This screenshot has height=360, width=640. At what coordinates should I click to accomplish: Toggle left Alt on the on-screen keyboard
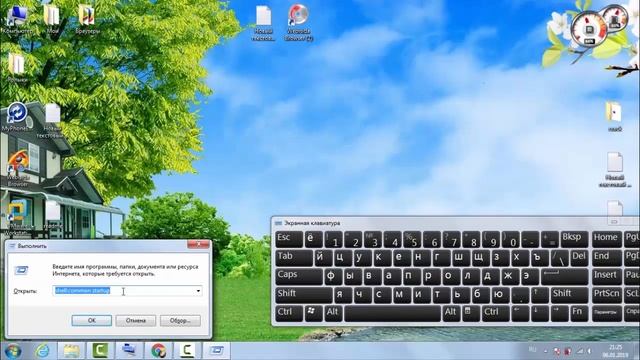333,313
